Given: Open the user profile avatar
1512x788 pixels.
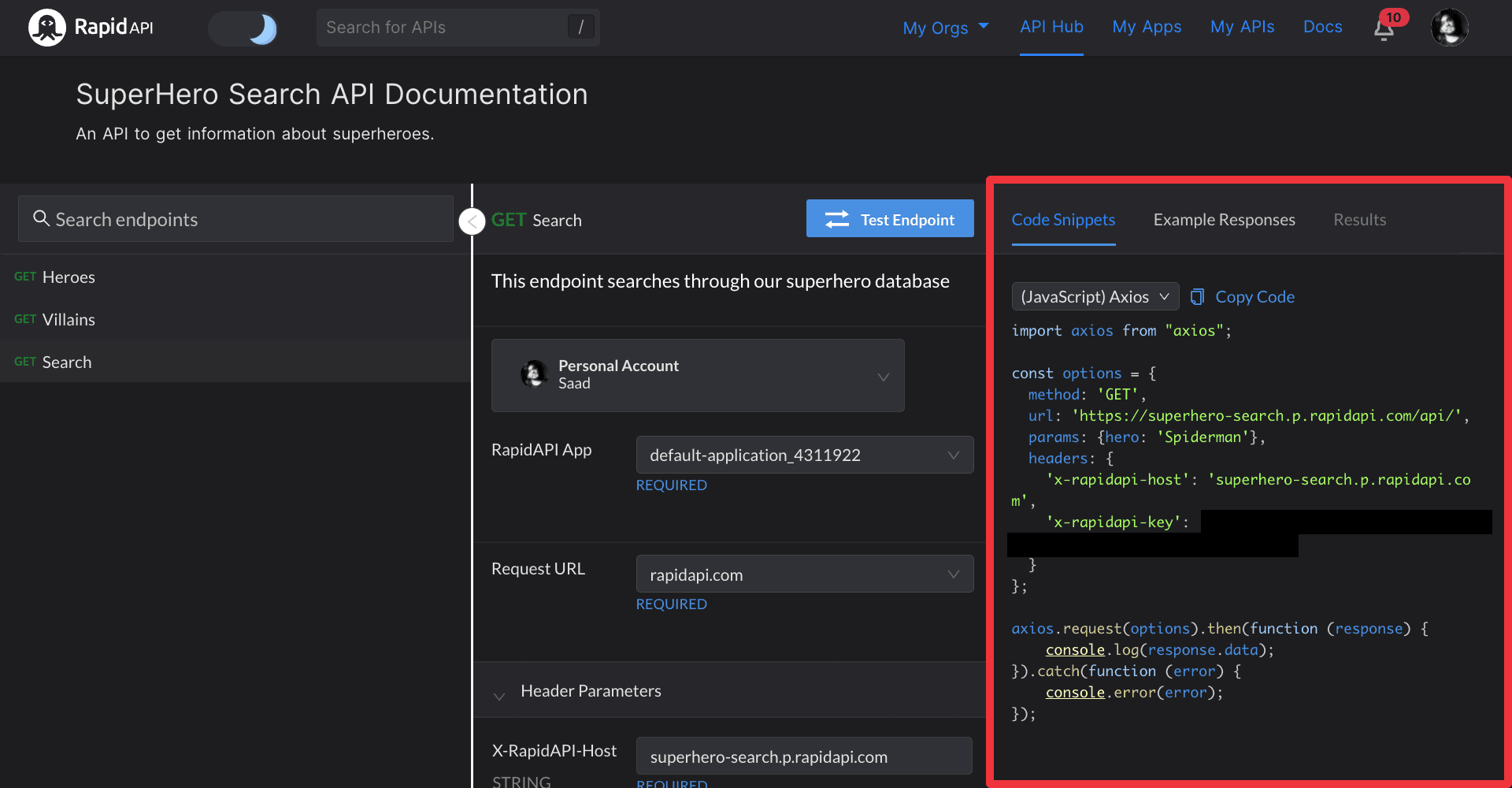Looking at the screenshot, I should point(1449,28).
